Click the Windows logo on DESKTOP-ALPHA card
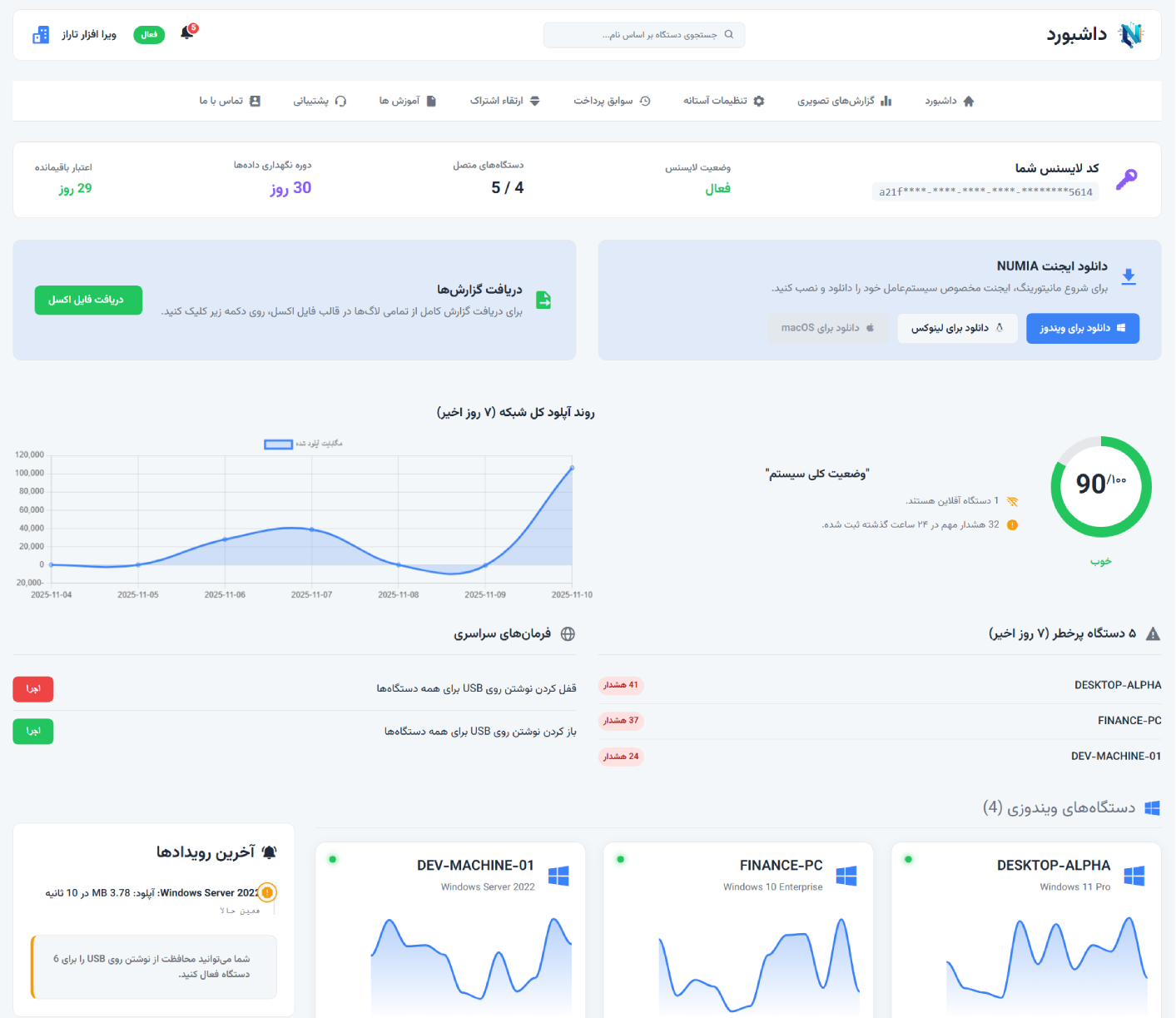This screenshot has height=1018, width=1176. pyautogui.click(x=1134, y=876)
